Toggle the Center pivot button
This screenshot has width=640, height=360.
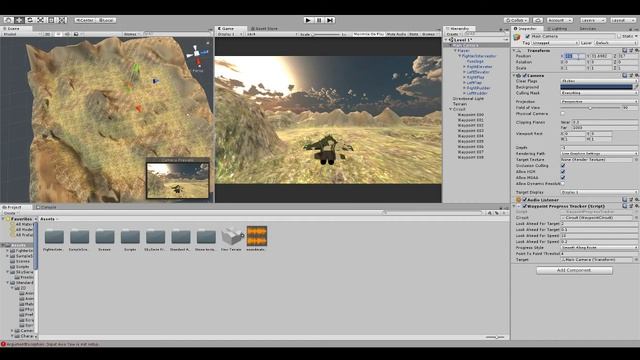point(85,20)
